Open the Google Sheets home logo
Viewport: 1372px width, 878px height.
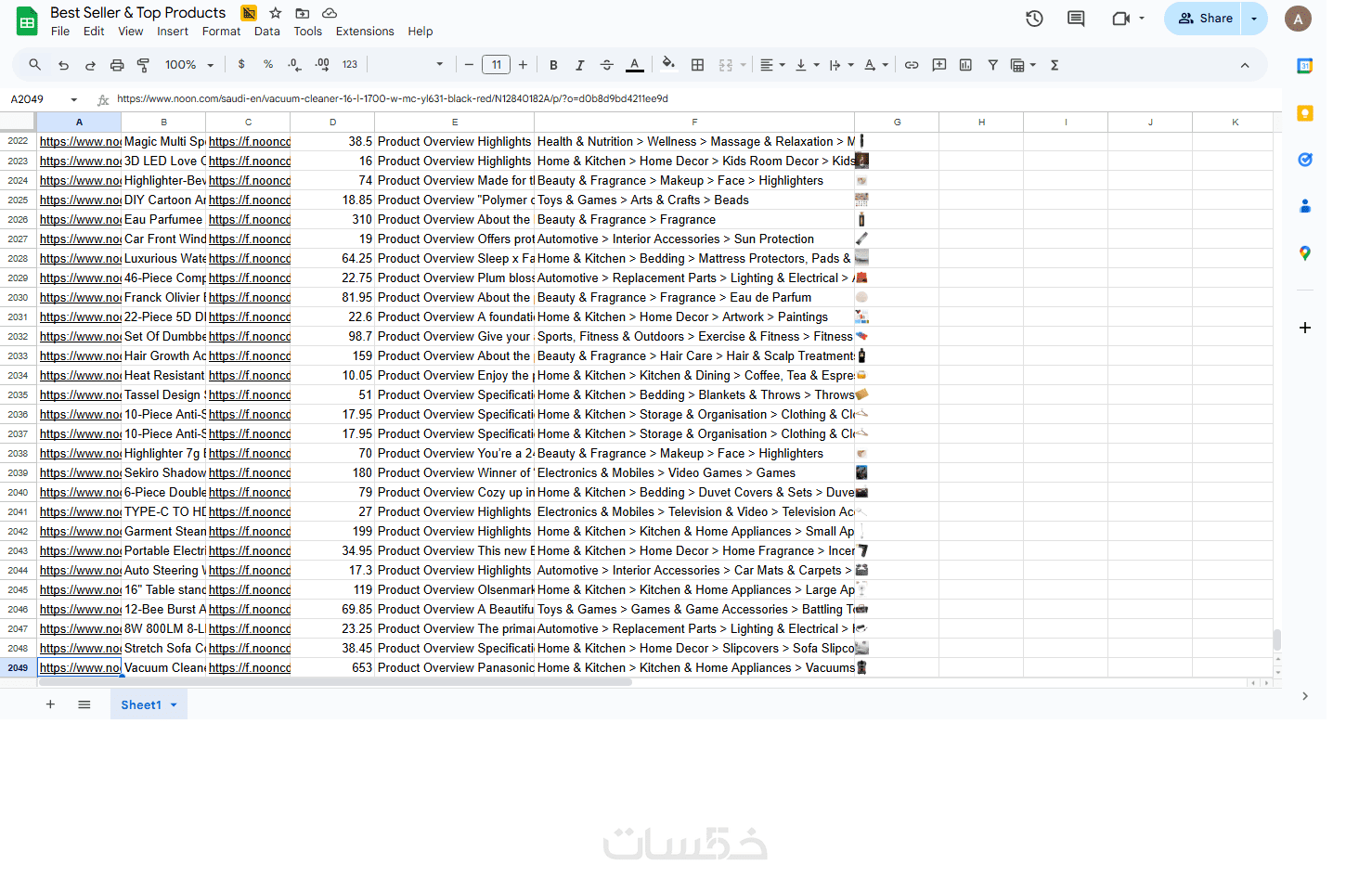(x=27, y=21)
